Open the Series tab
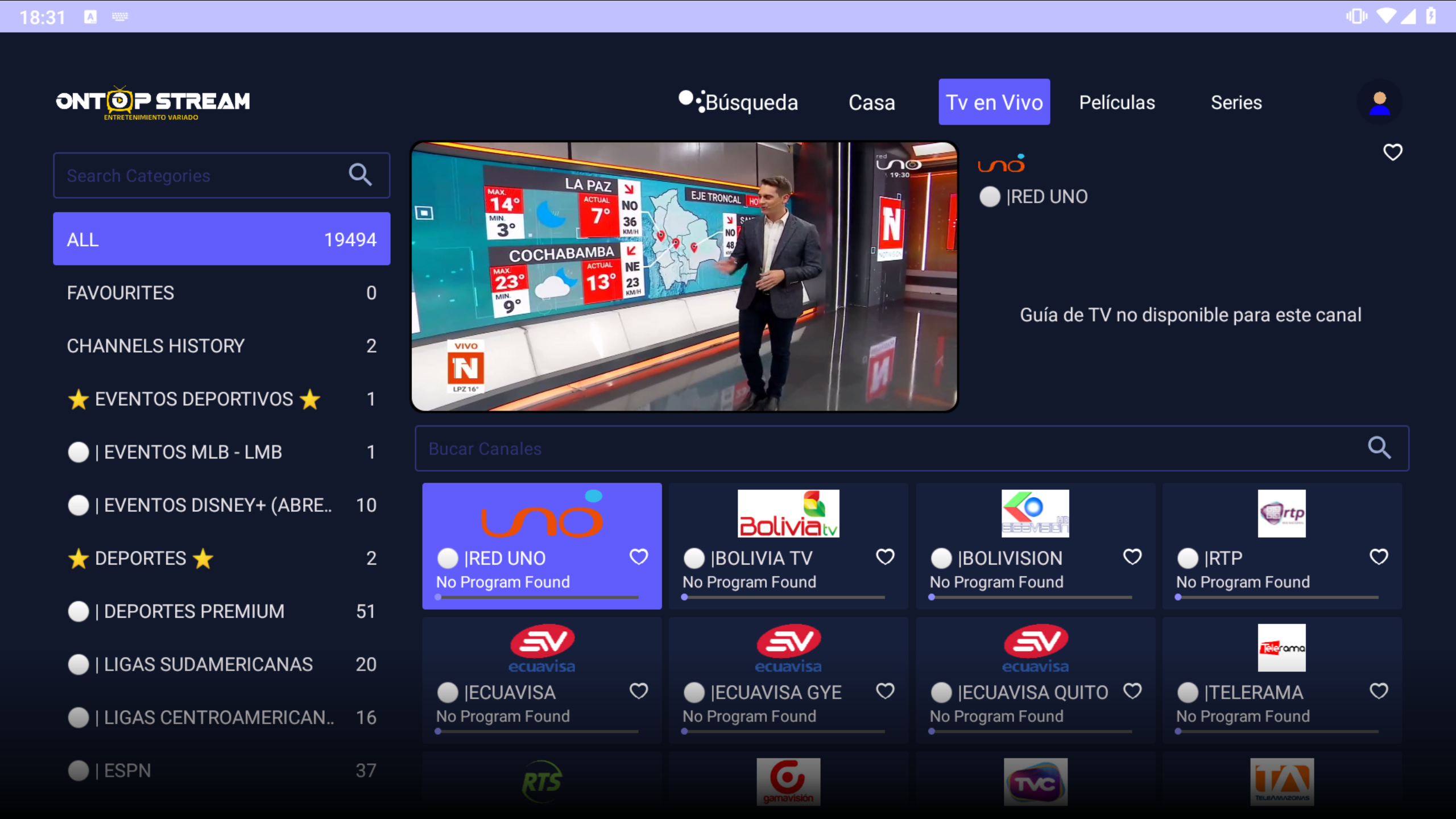1456x819 pixels. [x=1236, y=102]
